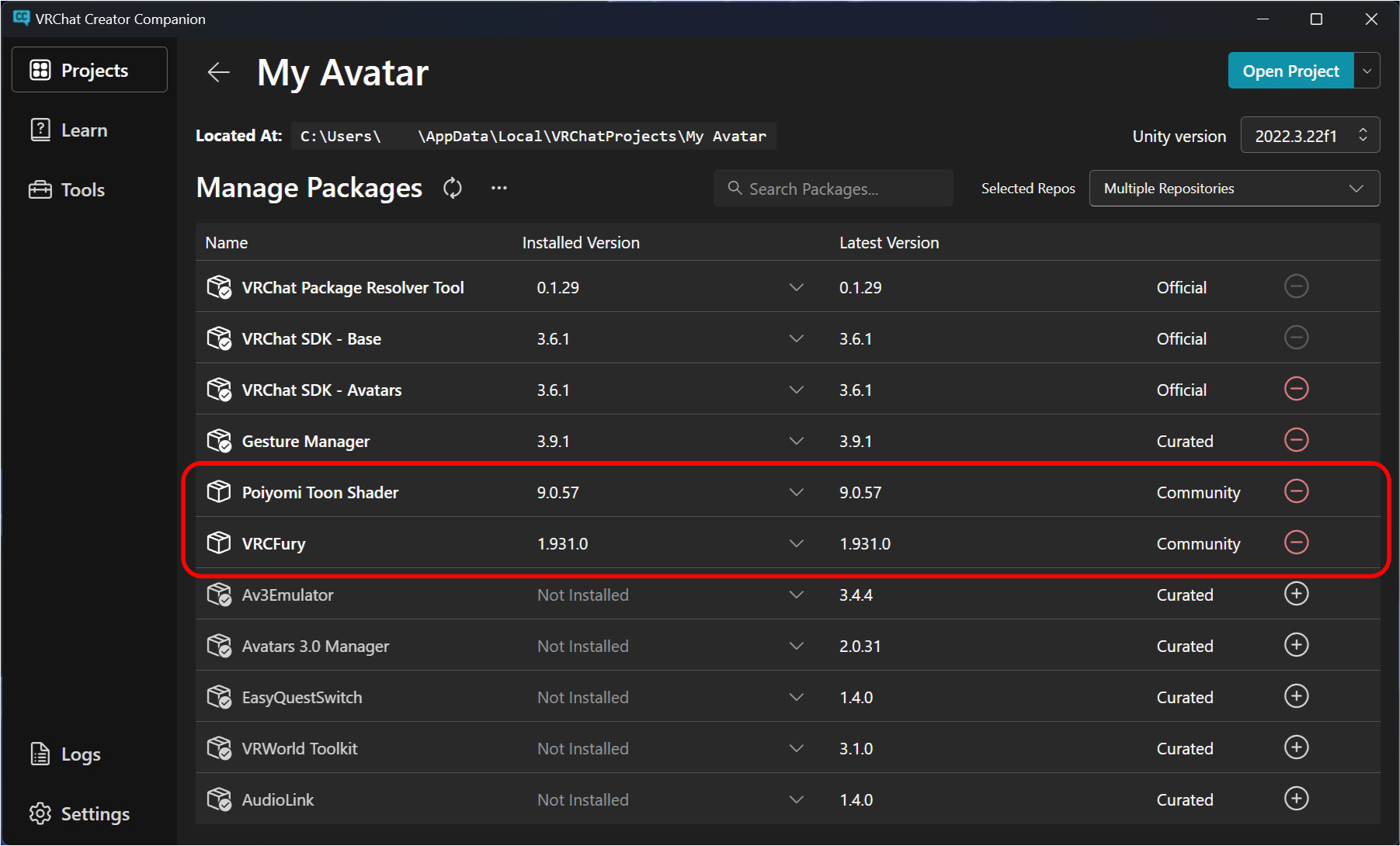Refresh packages with the circular arrows icon
Image resolution: width=1400 pixels, height=846 pixels.
pos(453,188)
